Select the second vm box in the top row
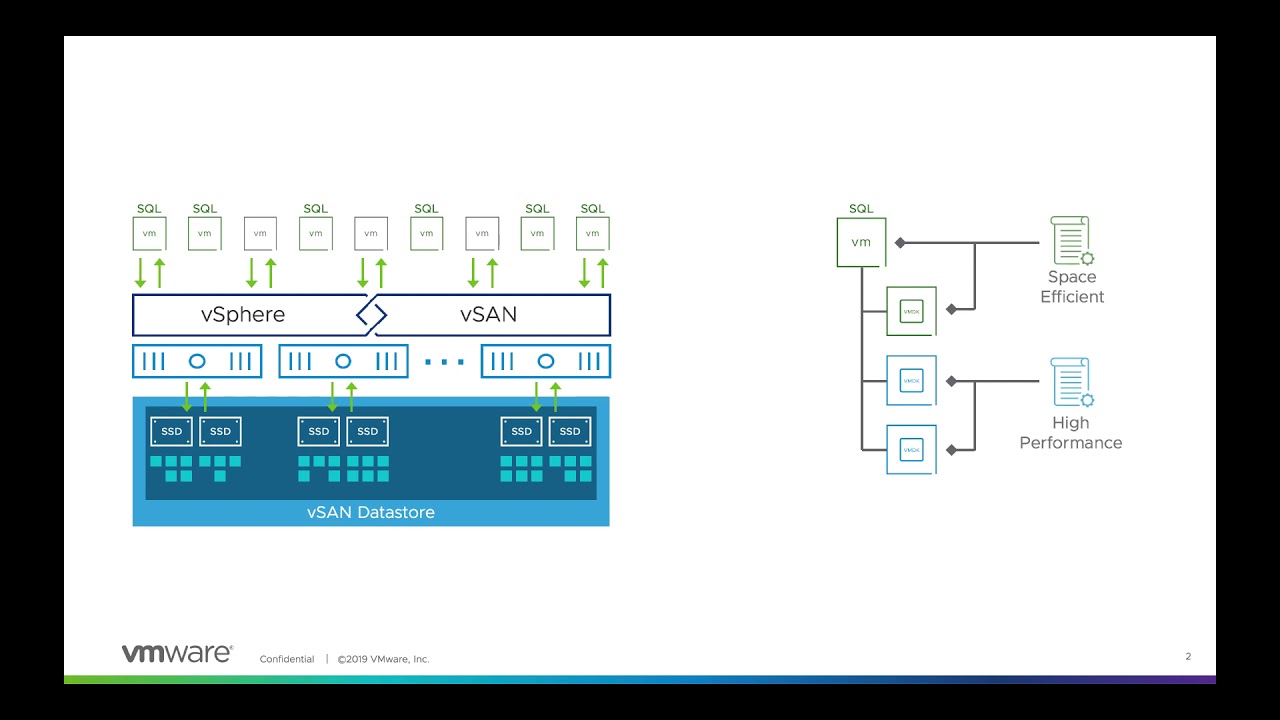Viewport: 1280px width, 720px height. click(x=204, y=233)
